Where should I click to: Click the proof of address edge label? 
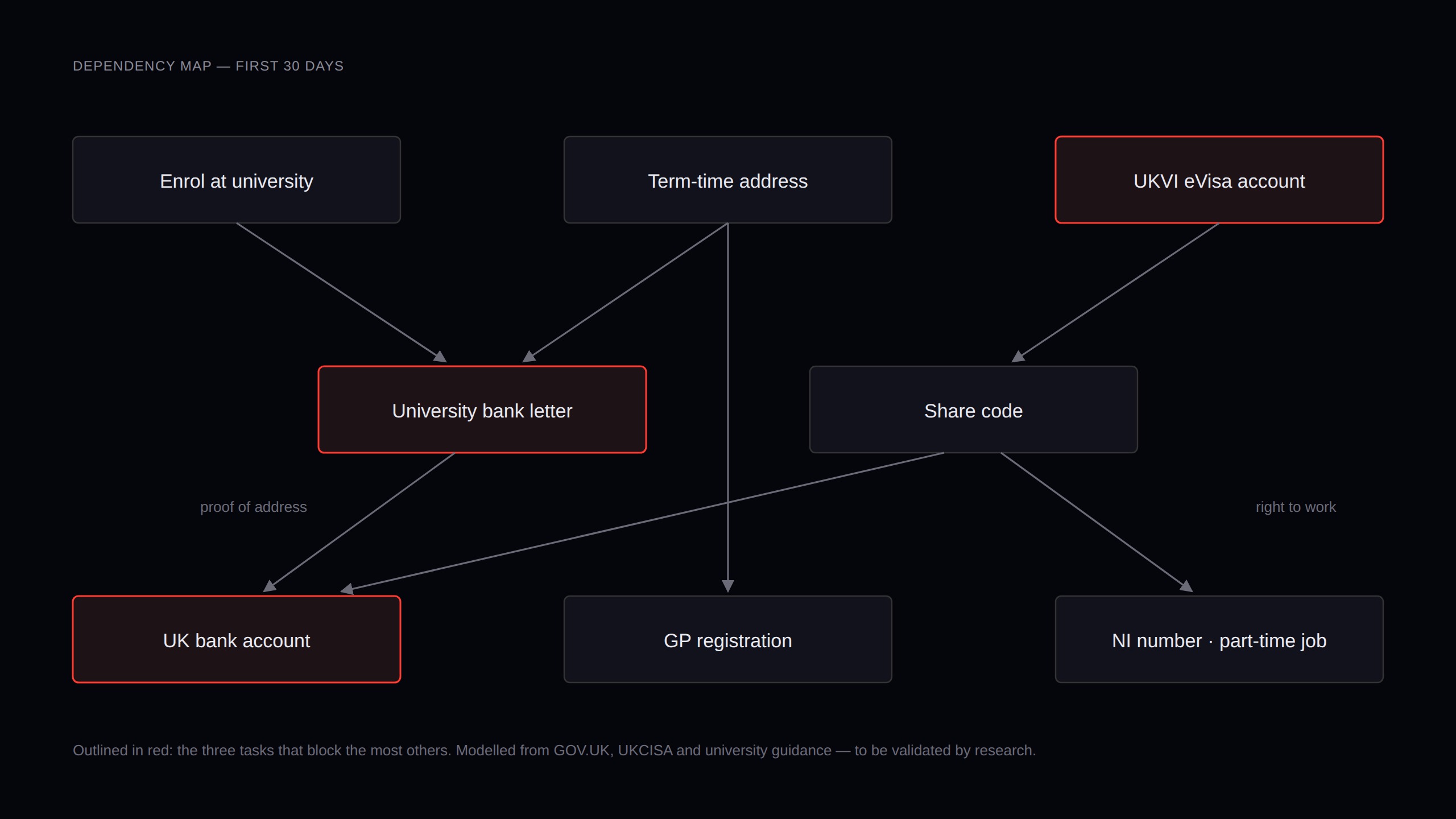254,507
